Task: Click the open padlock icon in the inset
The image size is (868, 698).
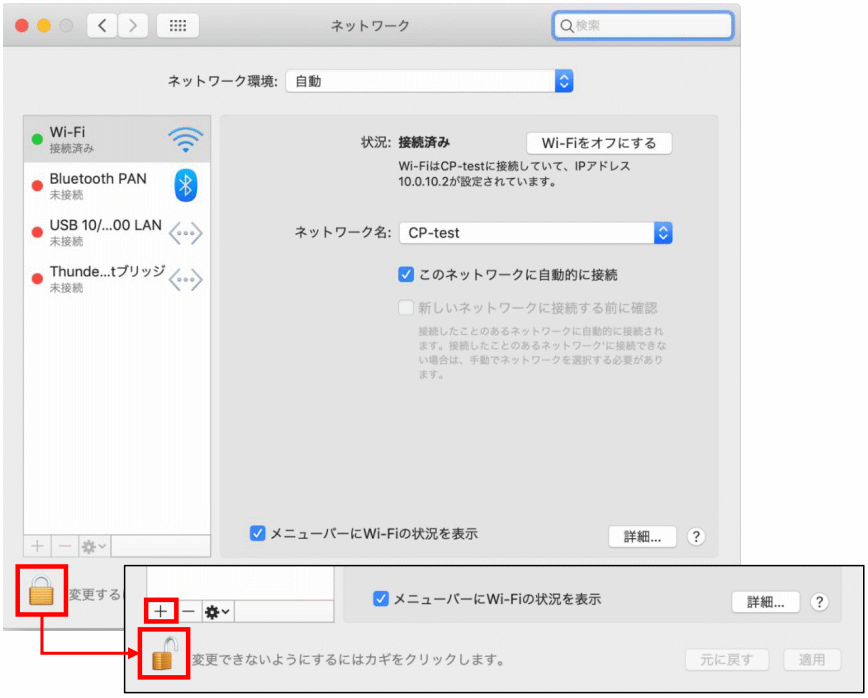Action: (x=162, y=655)
